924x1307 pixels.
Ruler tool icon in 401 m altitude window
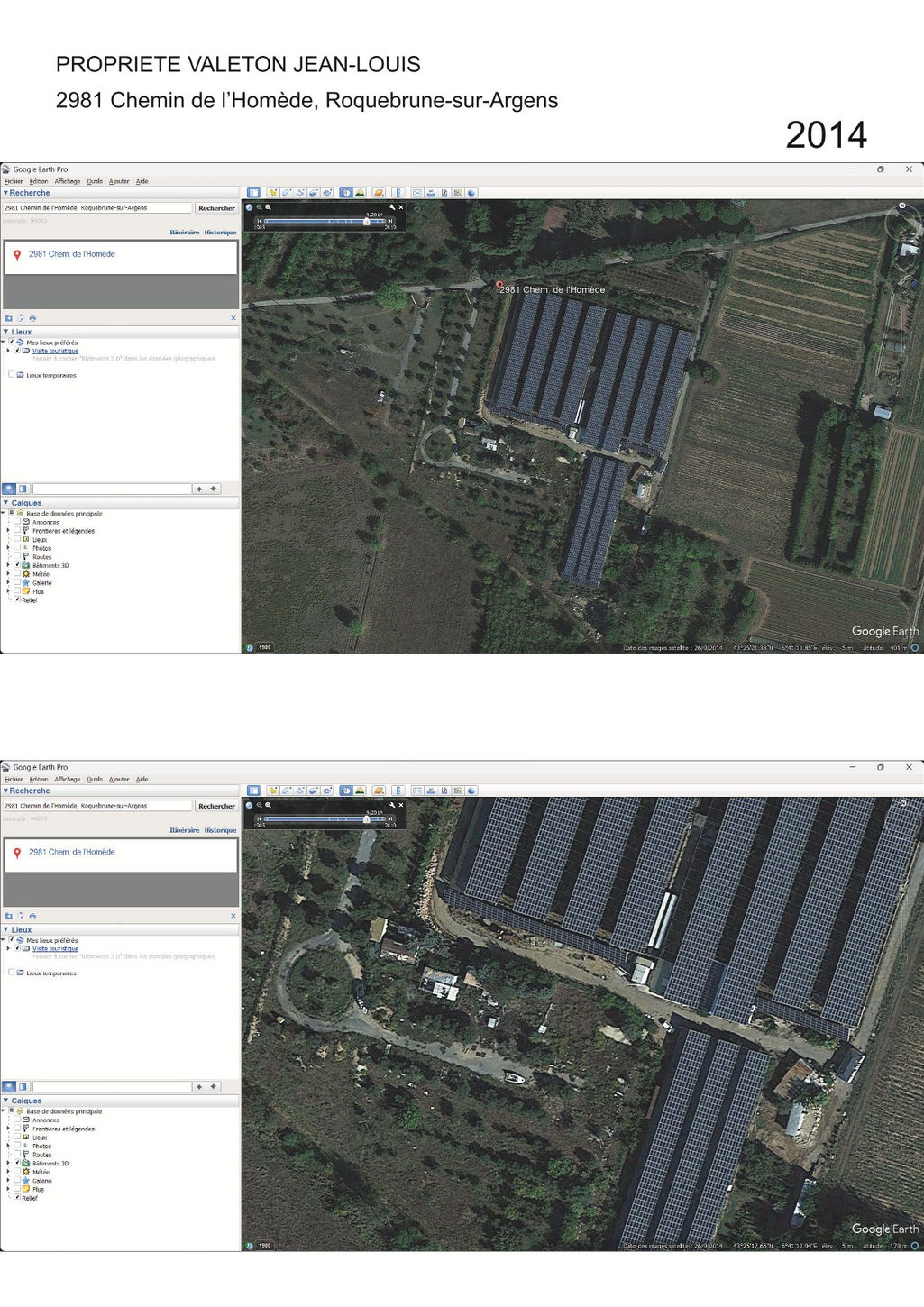pyautogui.click(x=398, y=193)
